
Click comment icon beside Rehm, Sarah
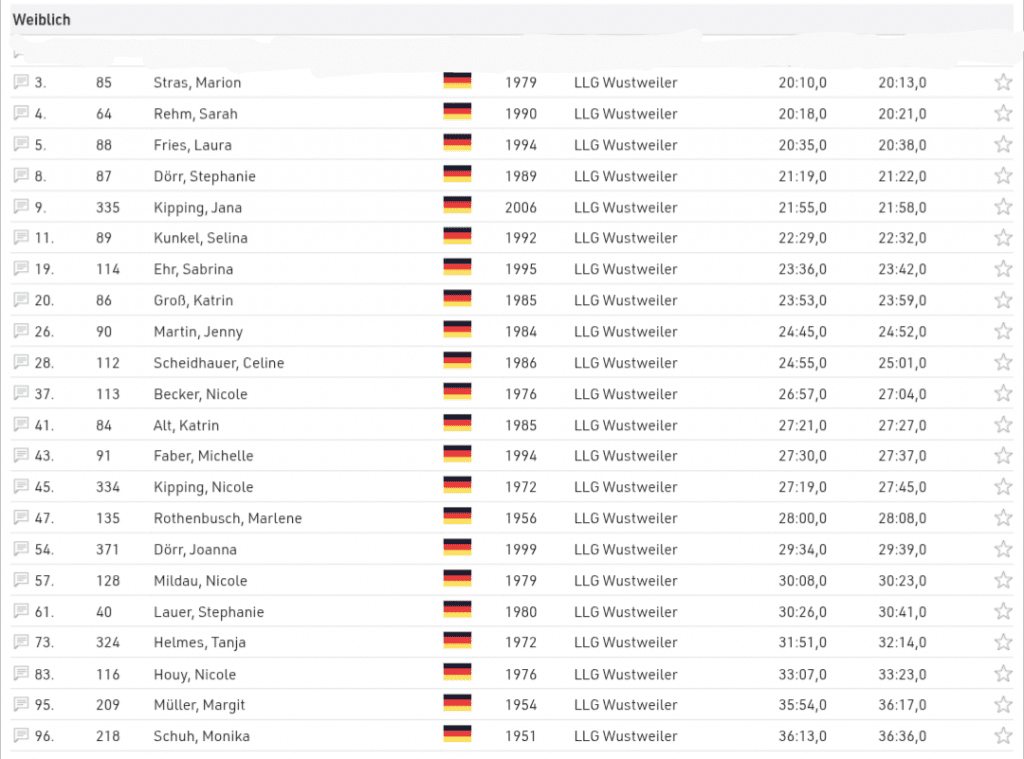click(x=21, y=113)
